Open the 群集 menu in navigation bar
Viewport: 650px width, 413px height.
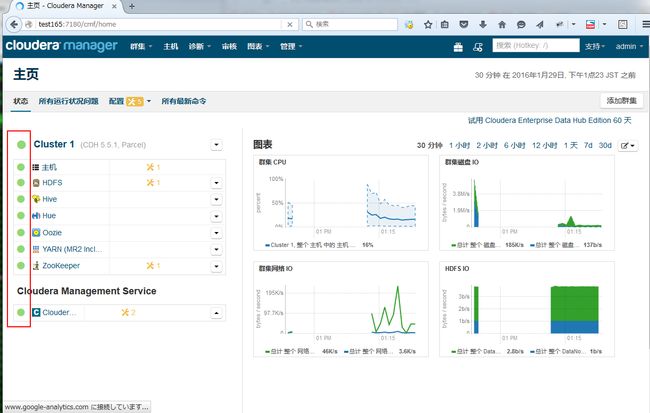coord(141,46)
